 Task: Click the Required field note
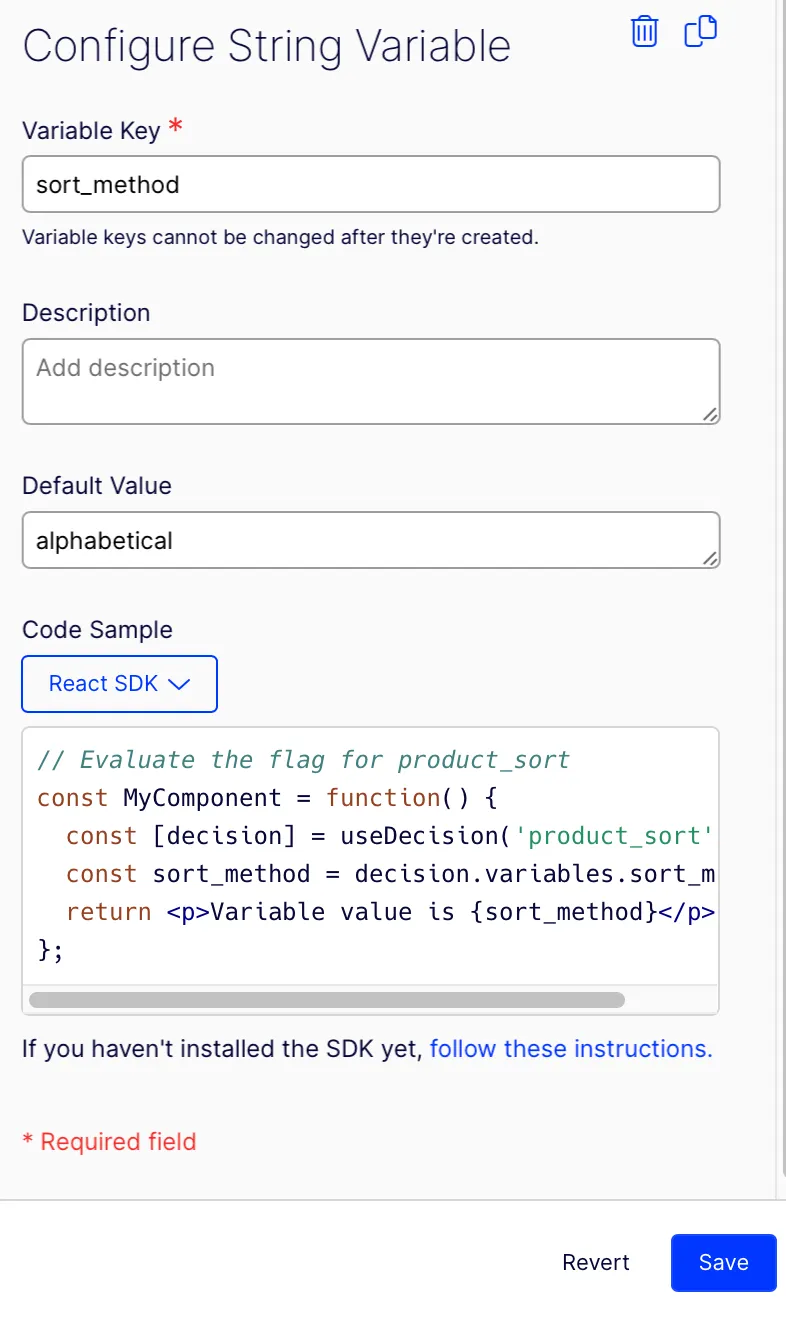coord(109,1142)
